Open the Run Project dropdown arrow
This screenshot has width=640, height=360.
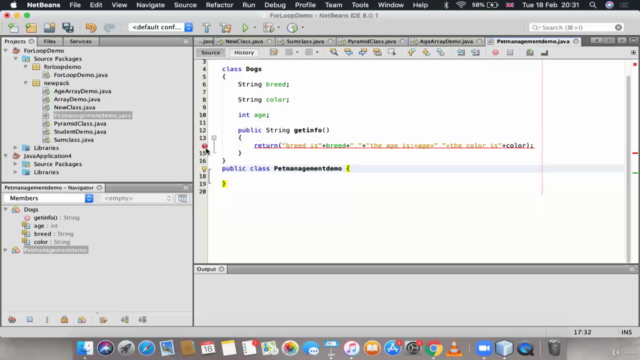pos(255,28)
